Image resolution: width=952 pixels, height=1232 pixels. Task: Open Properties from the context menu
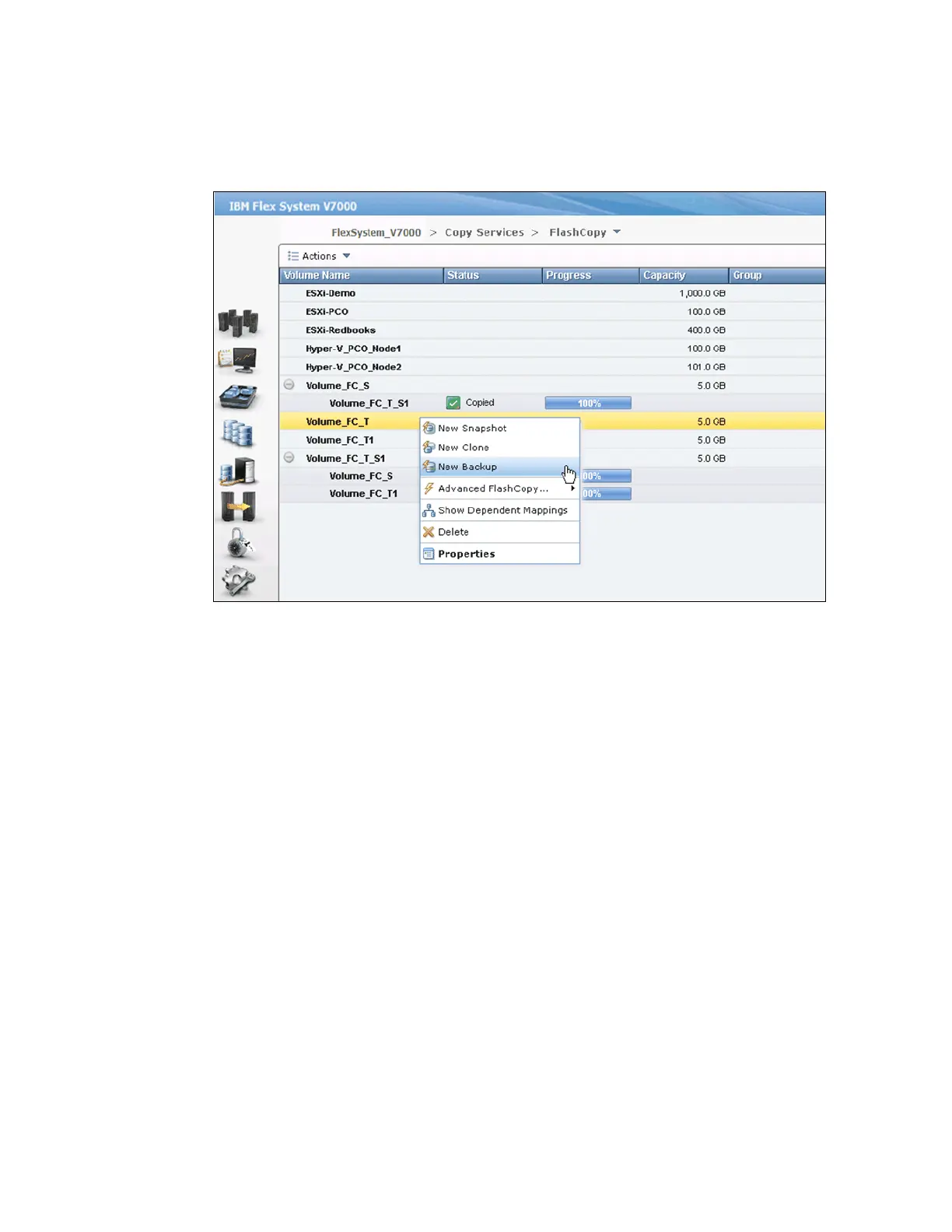(500, 554)
